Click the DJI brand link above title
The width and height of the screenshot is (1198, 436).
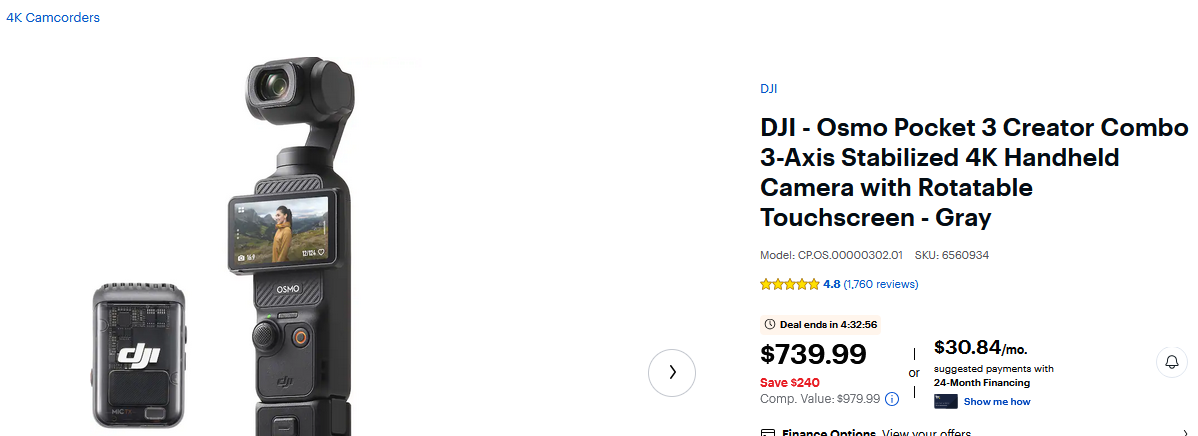coord(768,89)
